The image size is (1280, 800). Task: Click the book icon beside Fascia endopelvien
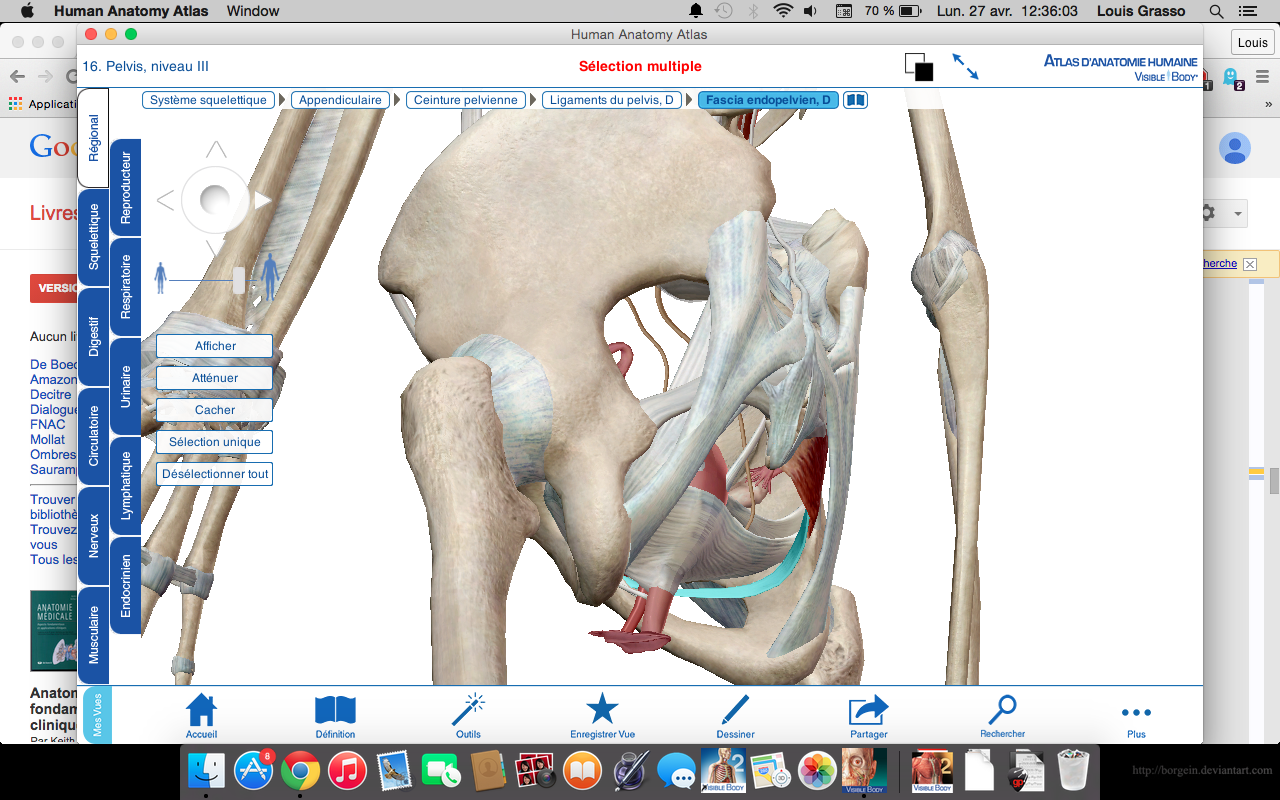point(855,100)
